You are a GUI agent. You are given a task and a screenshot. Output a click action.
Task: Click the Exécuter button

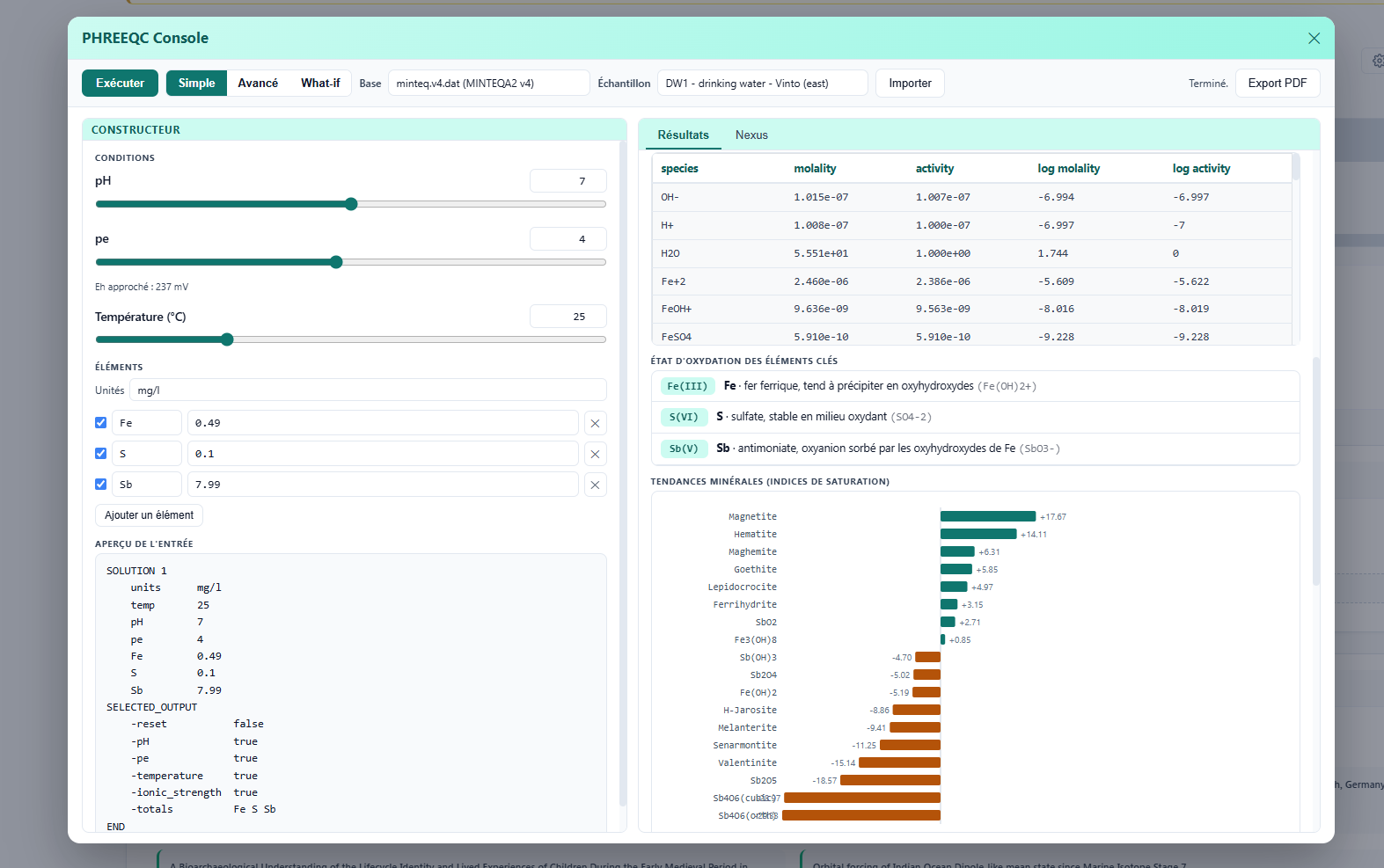click(120, 83)
